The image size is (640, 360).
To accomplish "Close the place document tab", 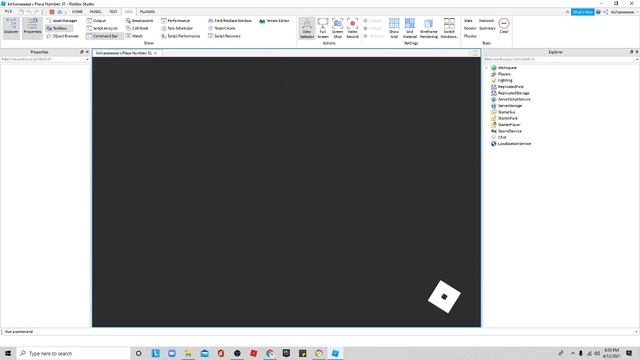I will coord(156,53).
